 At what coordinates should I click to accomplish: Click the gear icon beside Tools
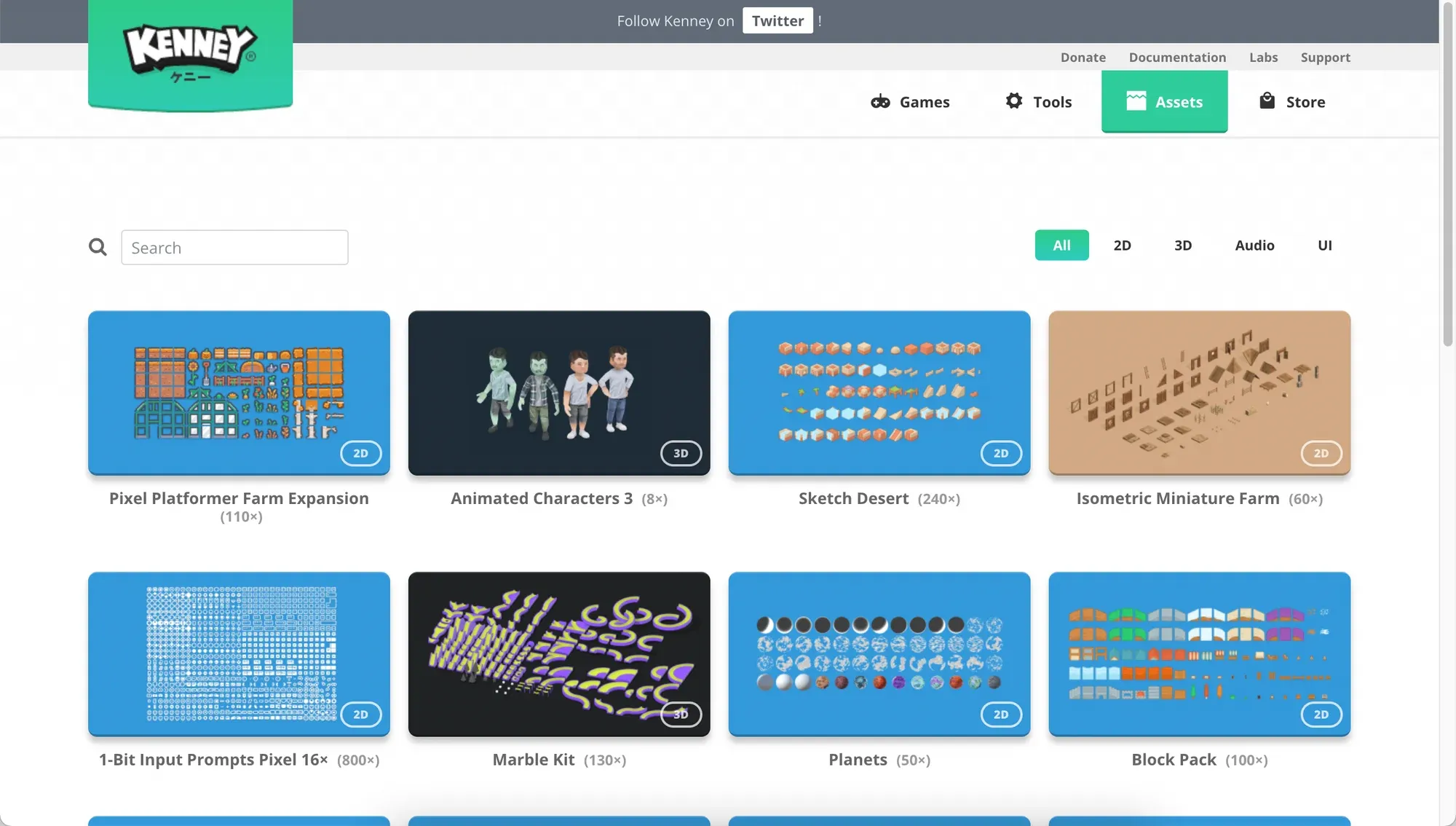(x=1014, y=101)
